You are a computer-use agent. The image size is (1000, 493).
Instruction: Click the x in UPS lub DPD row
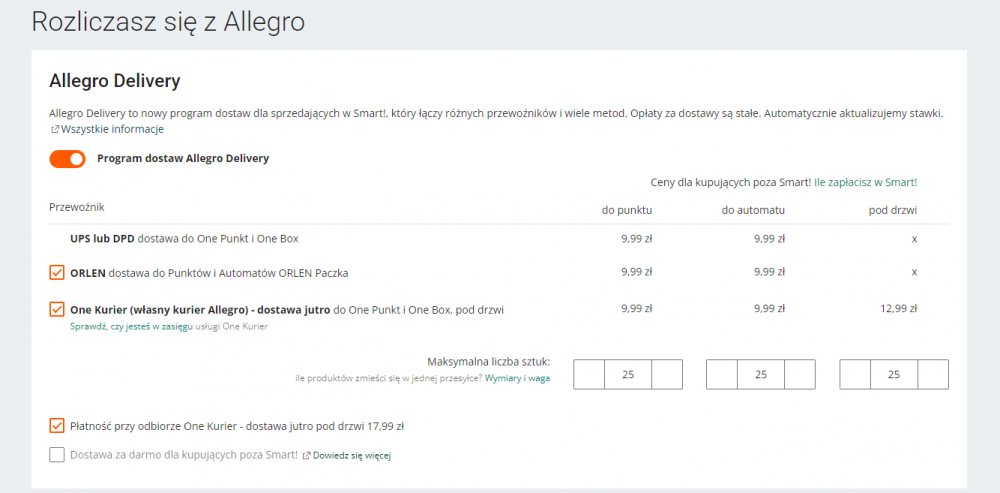tap(914, 239)
